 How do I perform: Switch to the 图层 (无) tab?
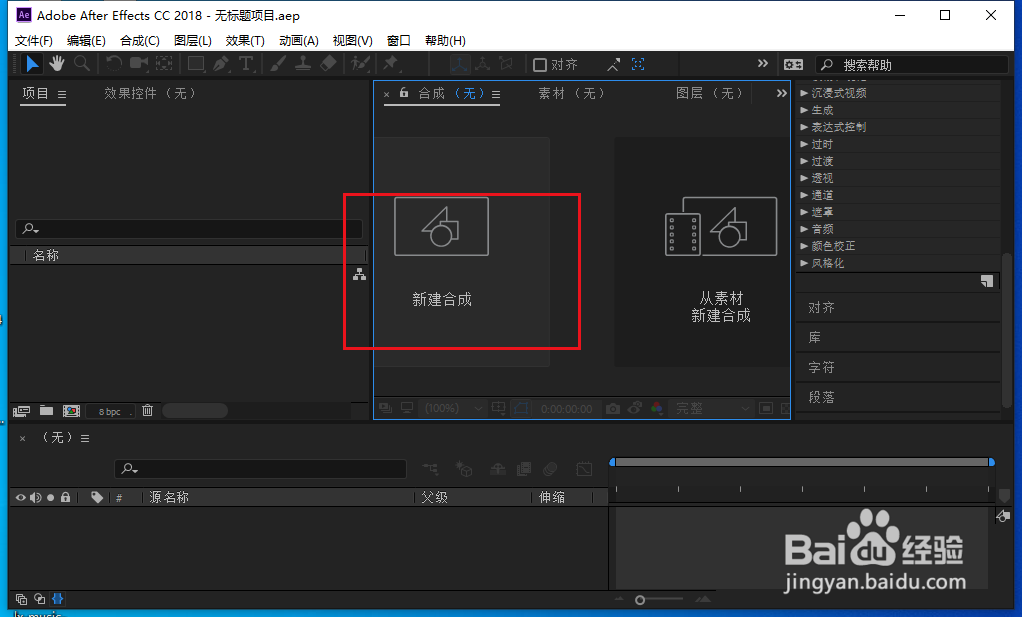pos(709,93)
